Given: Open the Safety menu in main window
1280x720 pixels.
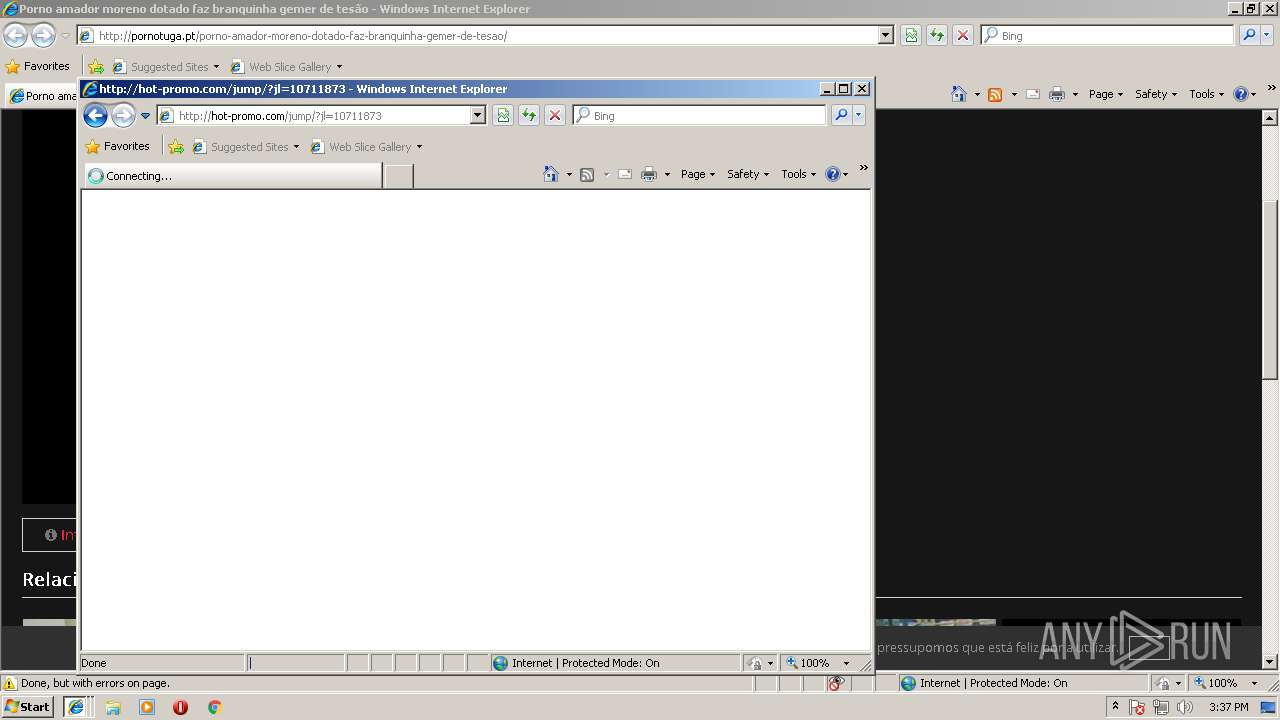Looking at the screenshot, I should coord(1156,94).
